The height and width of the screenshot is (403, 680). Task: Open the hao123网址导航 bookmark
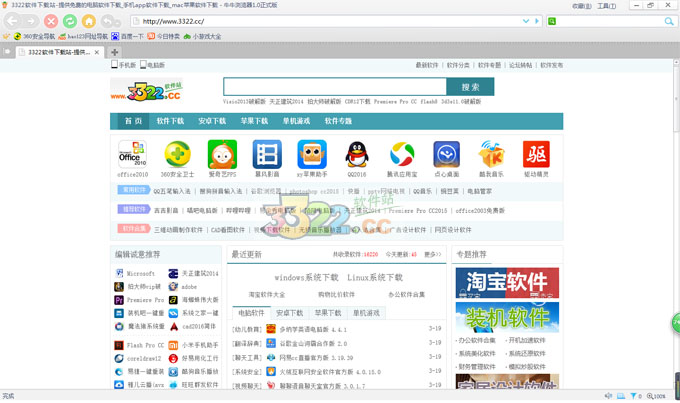83,36
